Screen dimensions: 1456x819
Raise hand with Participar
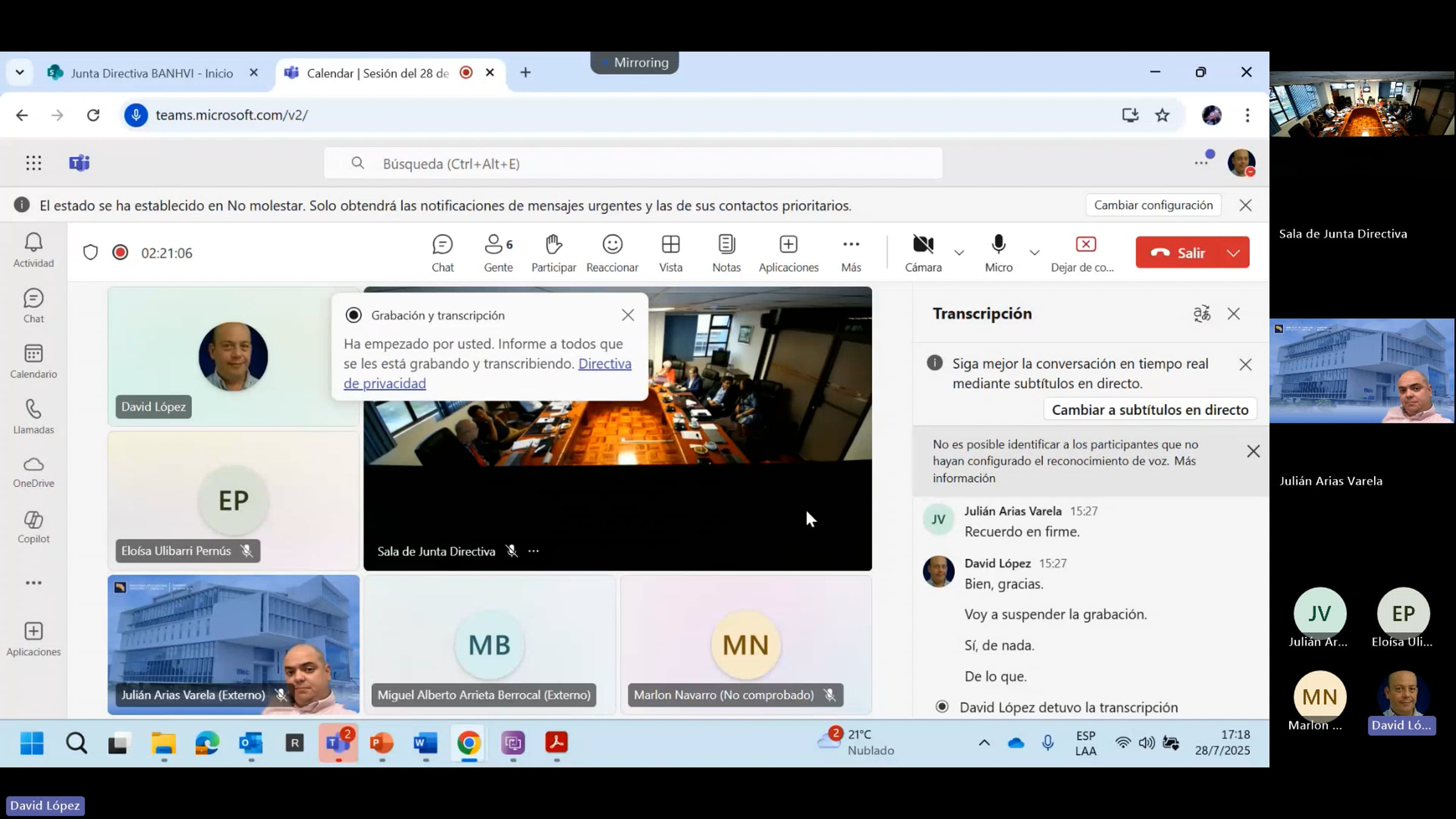coord(553,253)
